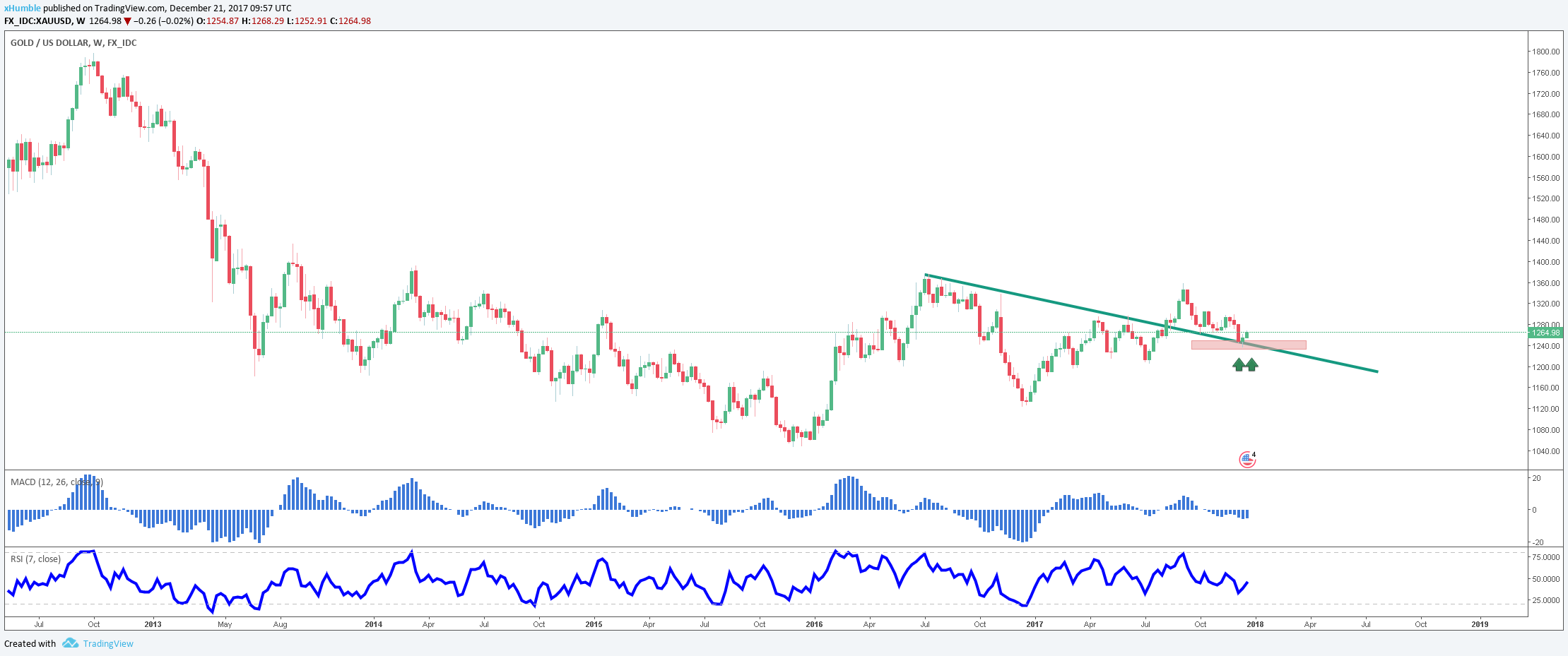This screenshot has width=1568, height=656.
Task: Open the economic events flag icon
Action: (1247, 460)
